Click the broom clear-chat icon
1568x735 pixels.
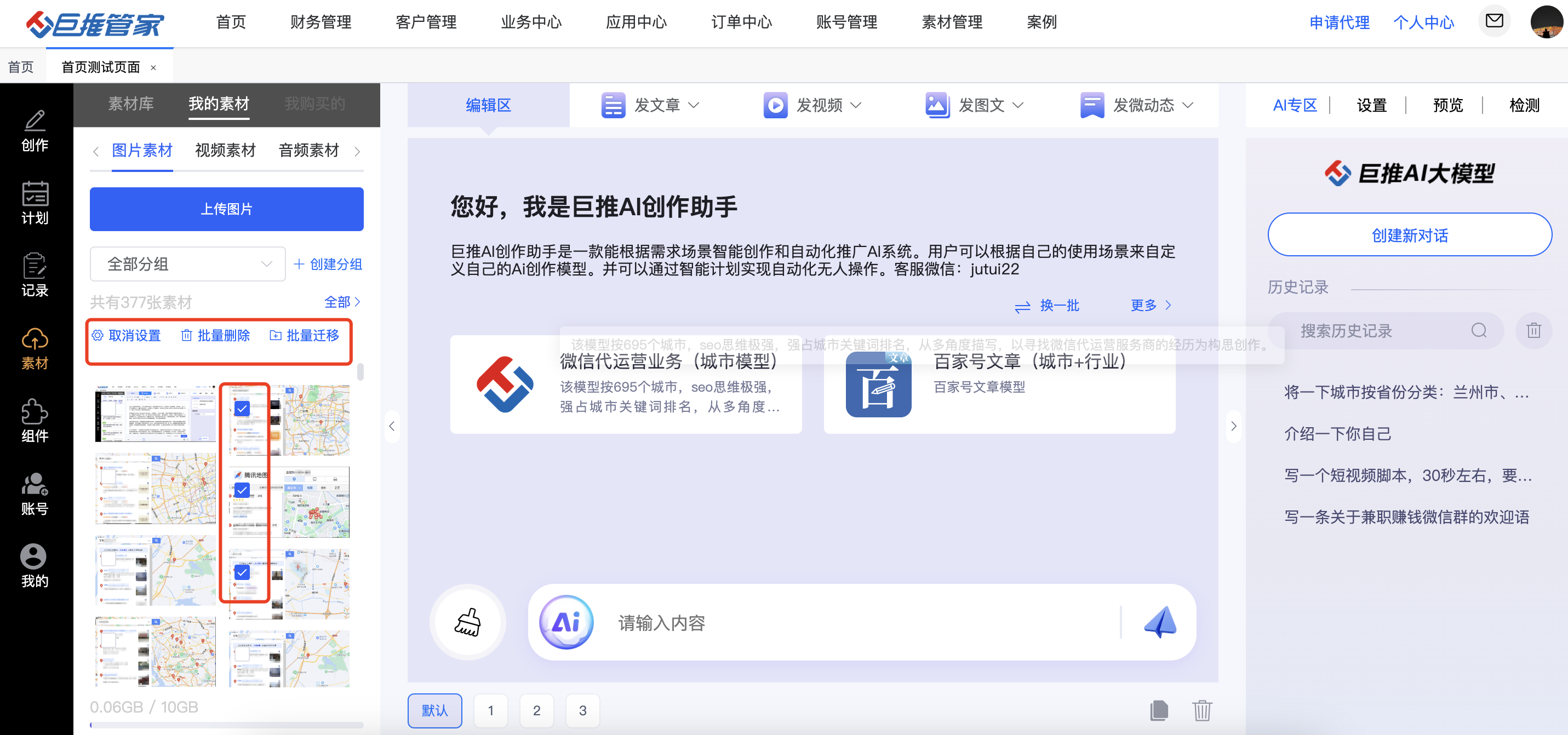click(x=467, y=622)
